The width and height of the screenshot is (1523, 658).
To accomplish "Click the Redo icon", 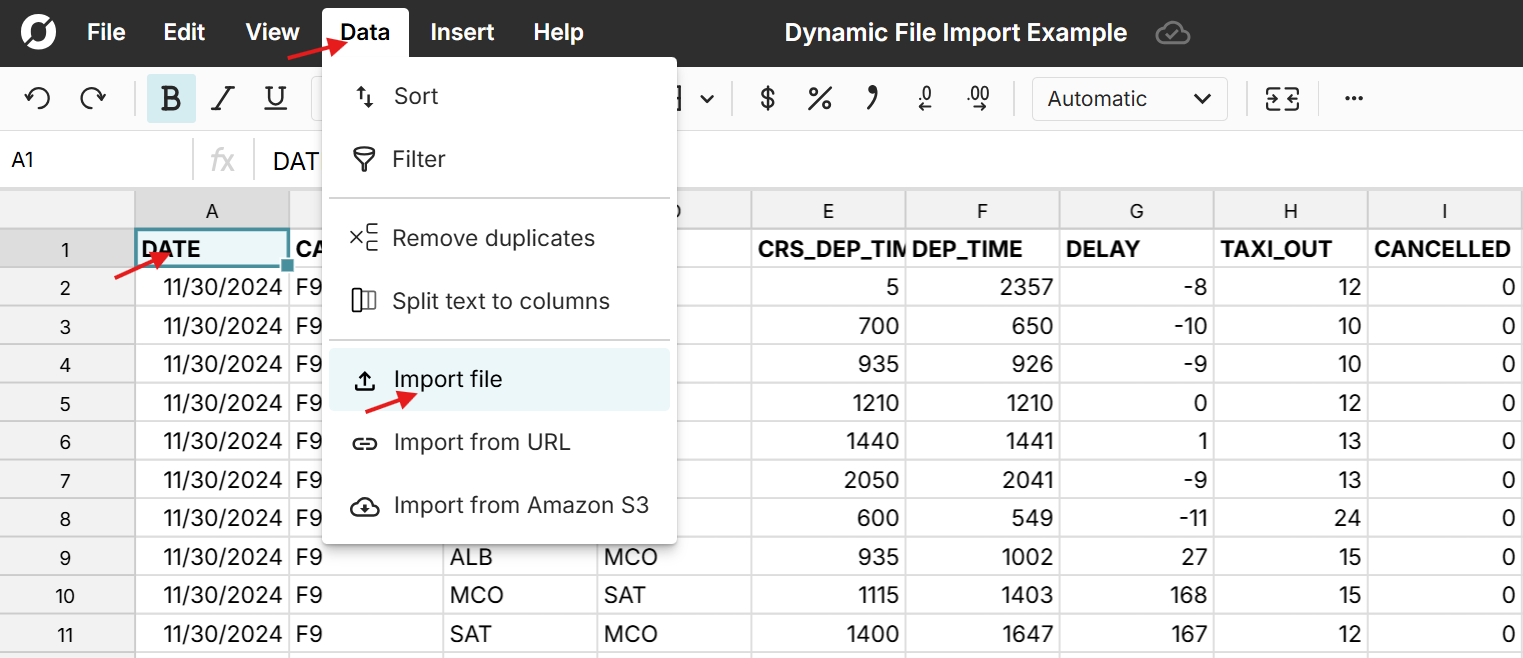I will pos(93,98).
